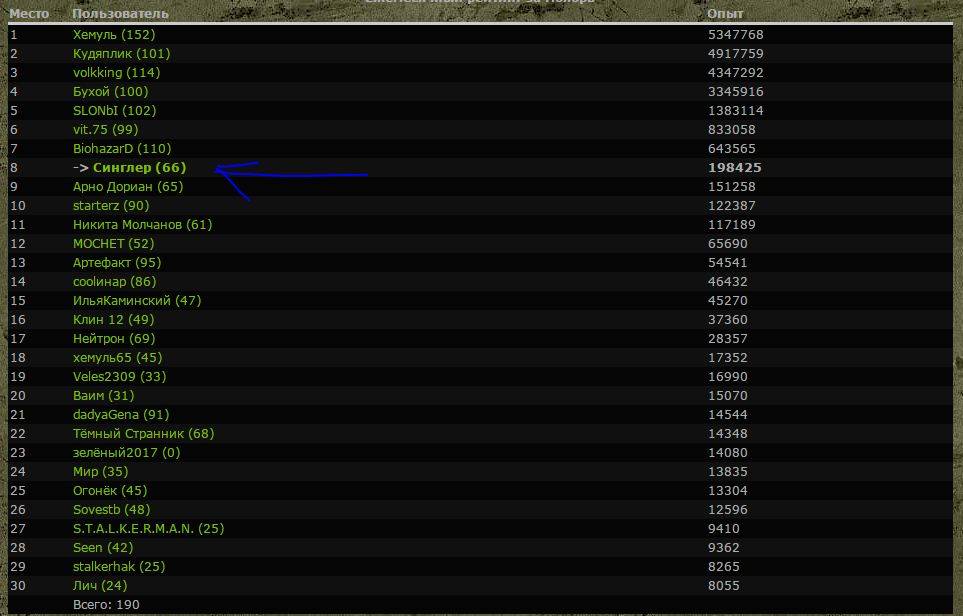Viewport: 963px width, 616px height.
Task: Click the Лич (24) username link
Action: click(100, 586)
